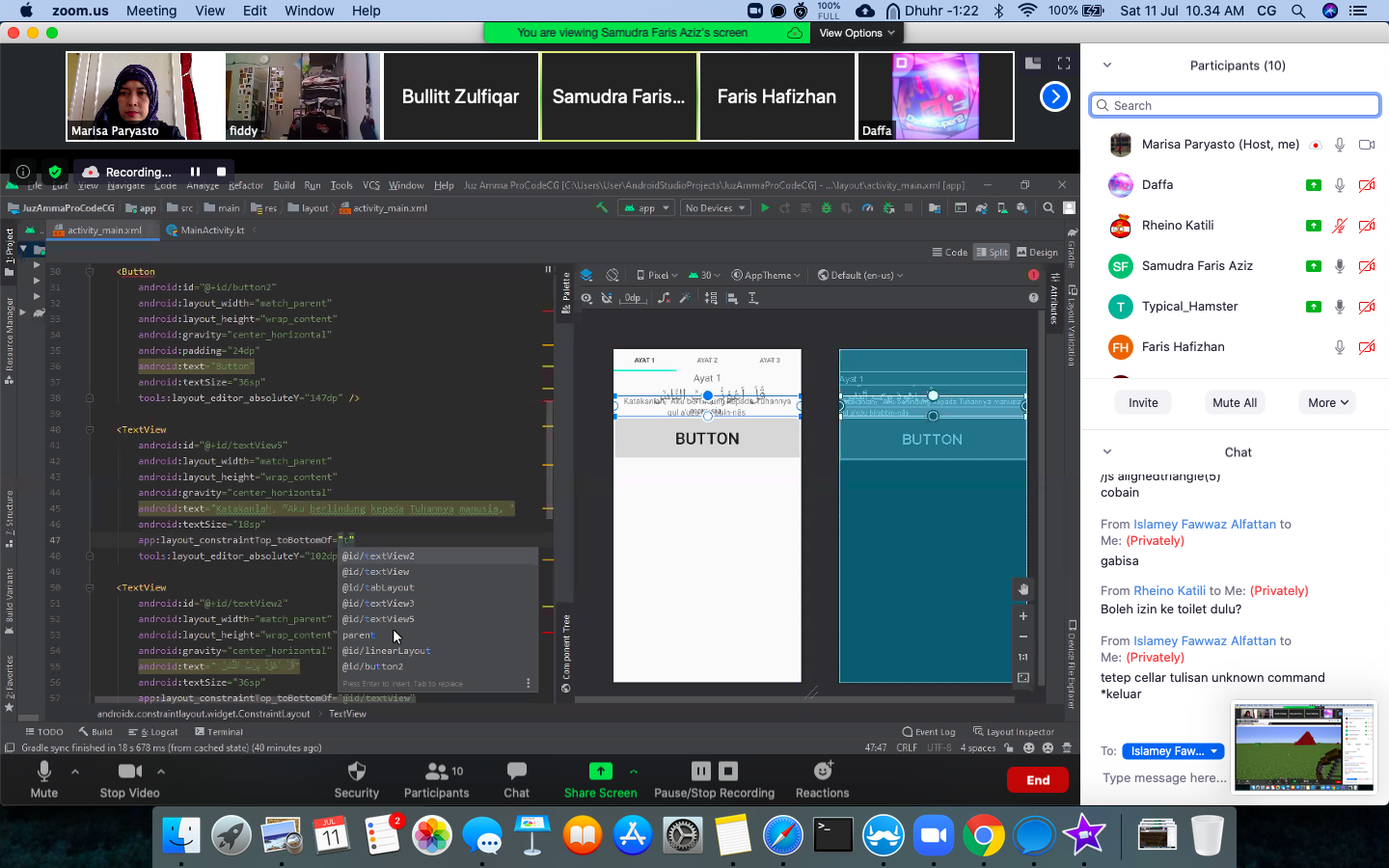
Task: Open AVD Manager phone icon in toolbar
Action: (x=1001, y=207)
